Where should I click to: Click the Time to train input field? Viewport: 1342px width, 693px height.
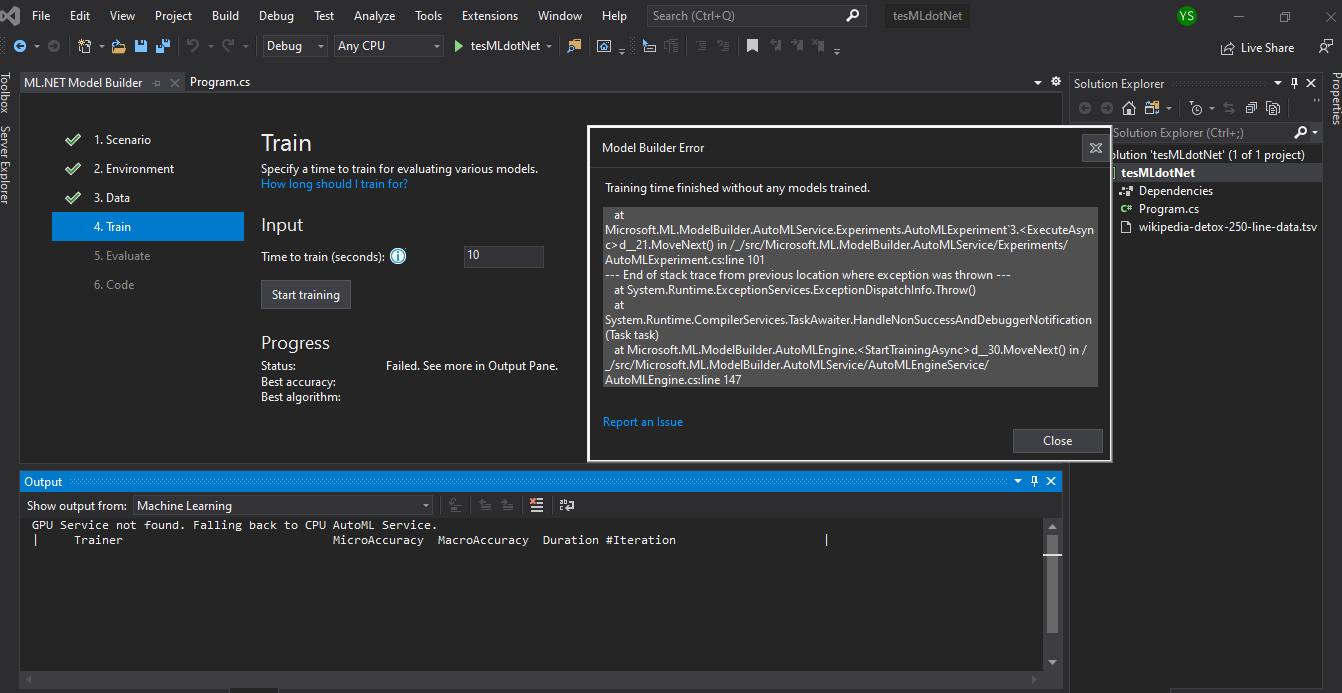coord(503,256)
